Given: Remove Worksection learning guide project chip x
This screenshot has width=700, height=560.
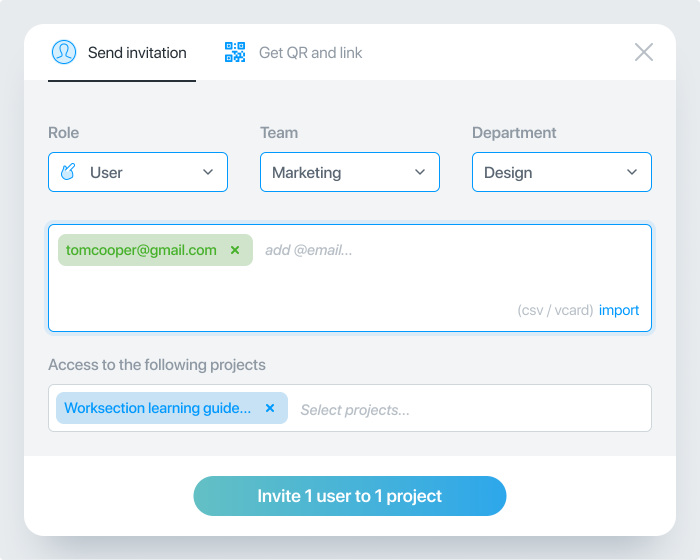Looking at the screenshot, I should tap(270, 408).
